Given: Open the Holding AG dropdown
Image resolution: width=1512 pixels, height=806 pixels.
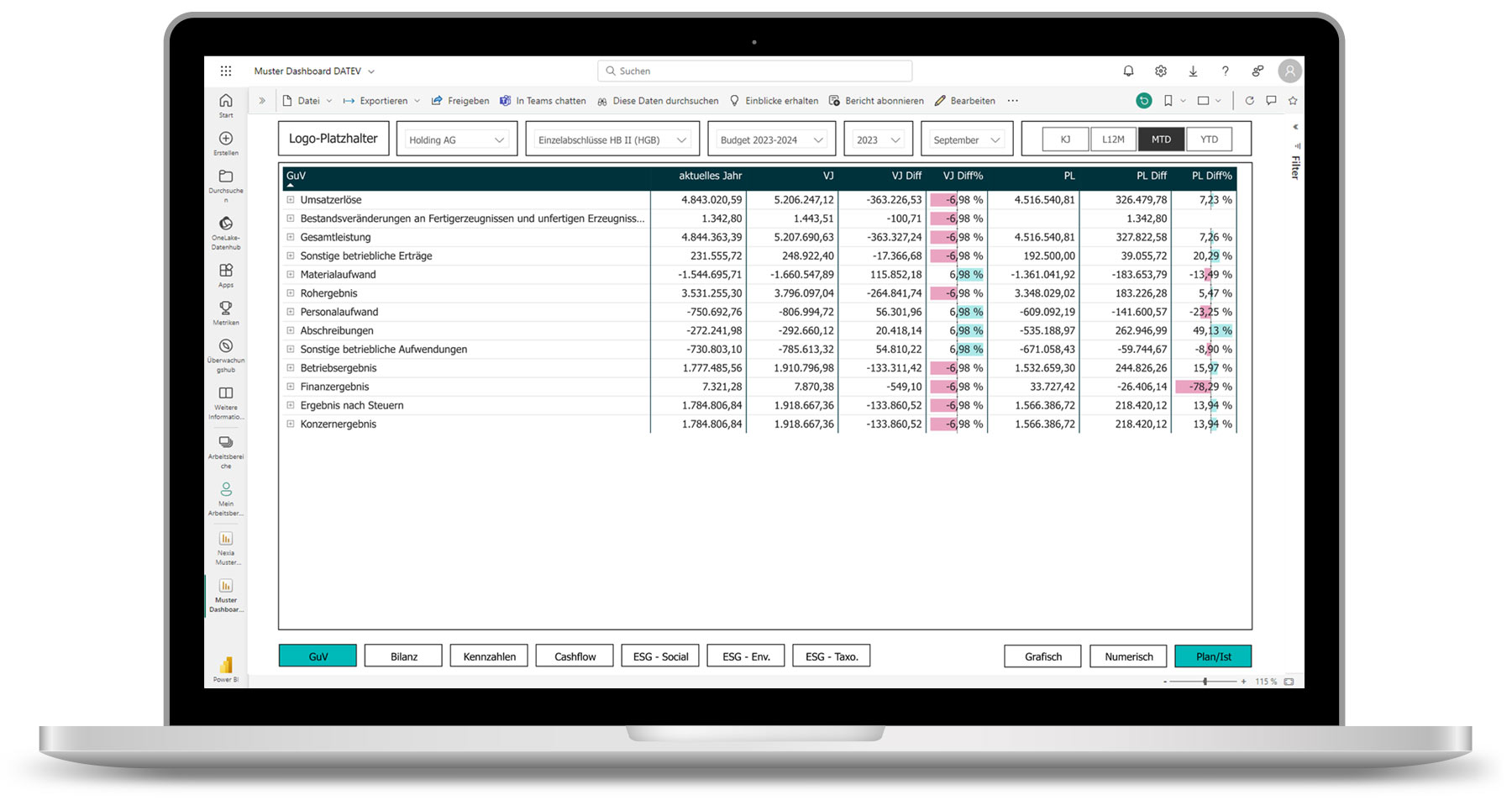Looking at the screenshot, I should tap(456, 139).
